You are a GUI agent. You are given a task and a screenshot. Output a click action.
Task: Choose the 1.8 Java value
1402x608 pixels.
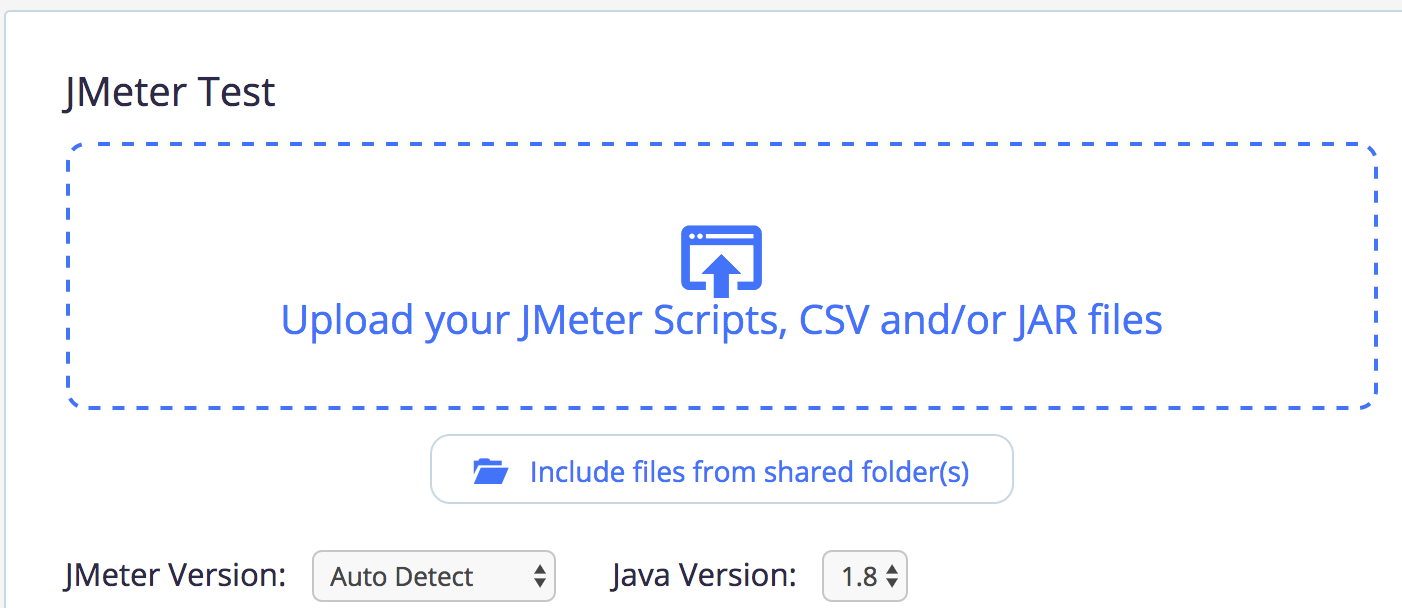pyautogui.click(x=859, y=577)
